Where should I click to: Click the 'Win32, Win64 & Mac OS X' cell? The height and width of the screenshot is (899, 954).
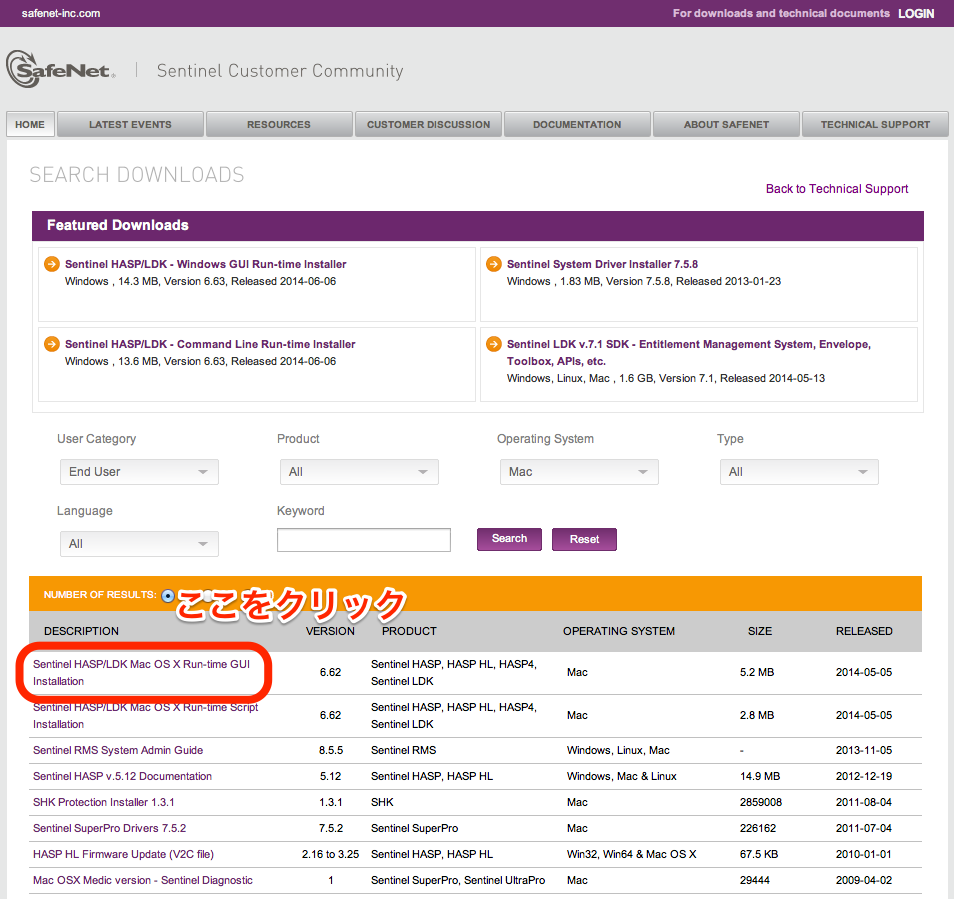[x=632, y=854]
